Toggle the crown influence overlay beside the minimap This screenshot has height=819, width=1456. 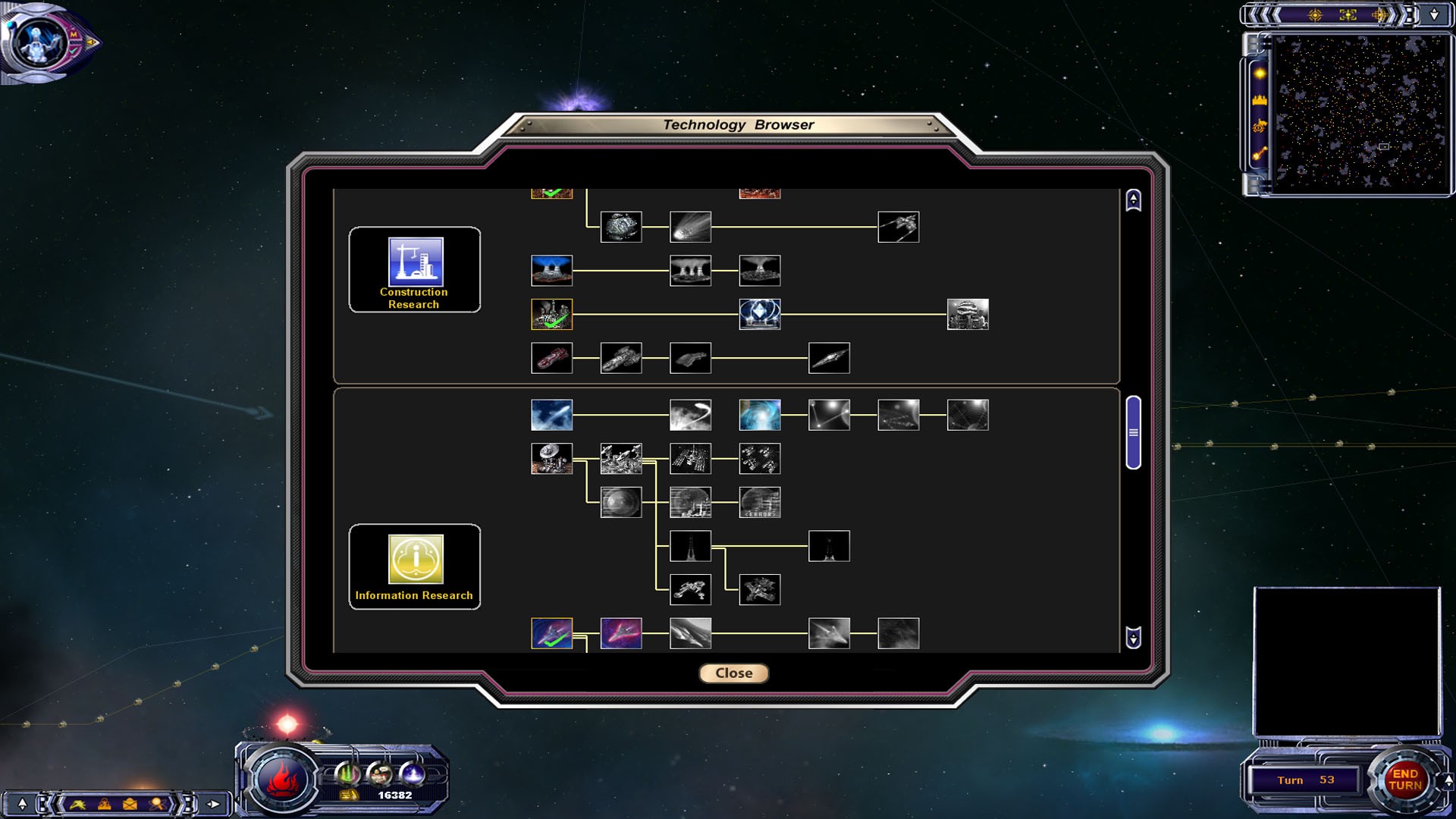coord(1260,101)
